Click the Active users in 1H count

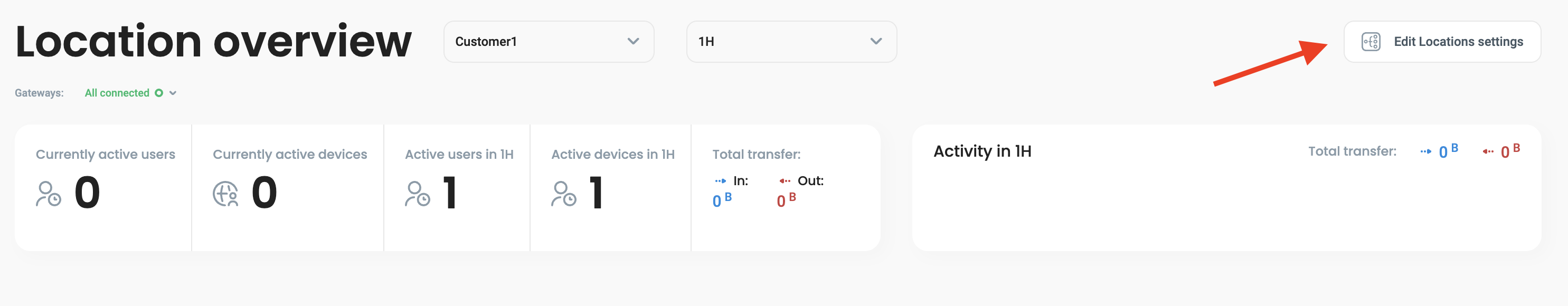click(450, 193)
